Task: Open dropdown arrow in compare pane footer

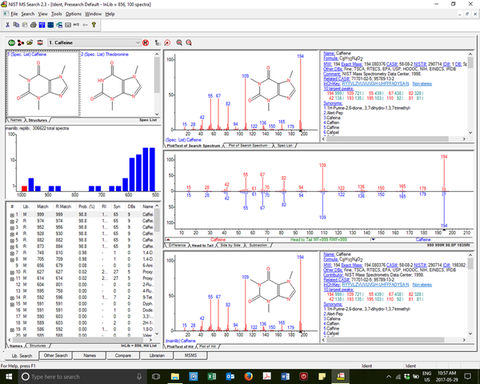Action: pyautogui.click(x=373, y=239)
